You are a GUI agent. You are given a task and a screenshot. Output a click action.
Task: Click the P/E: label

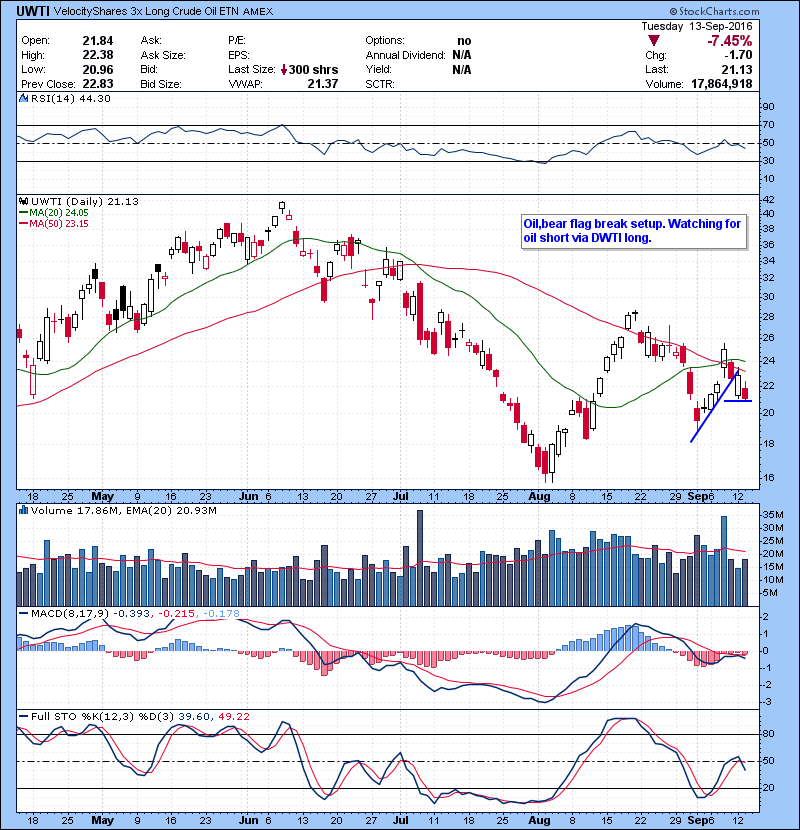pos(237,41)
